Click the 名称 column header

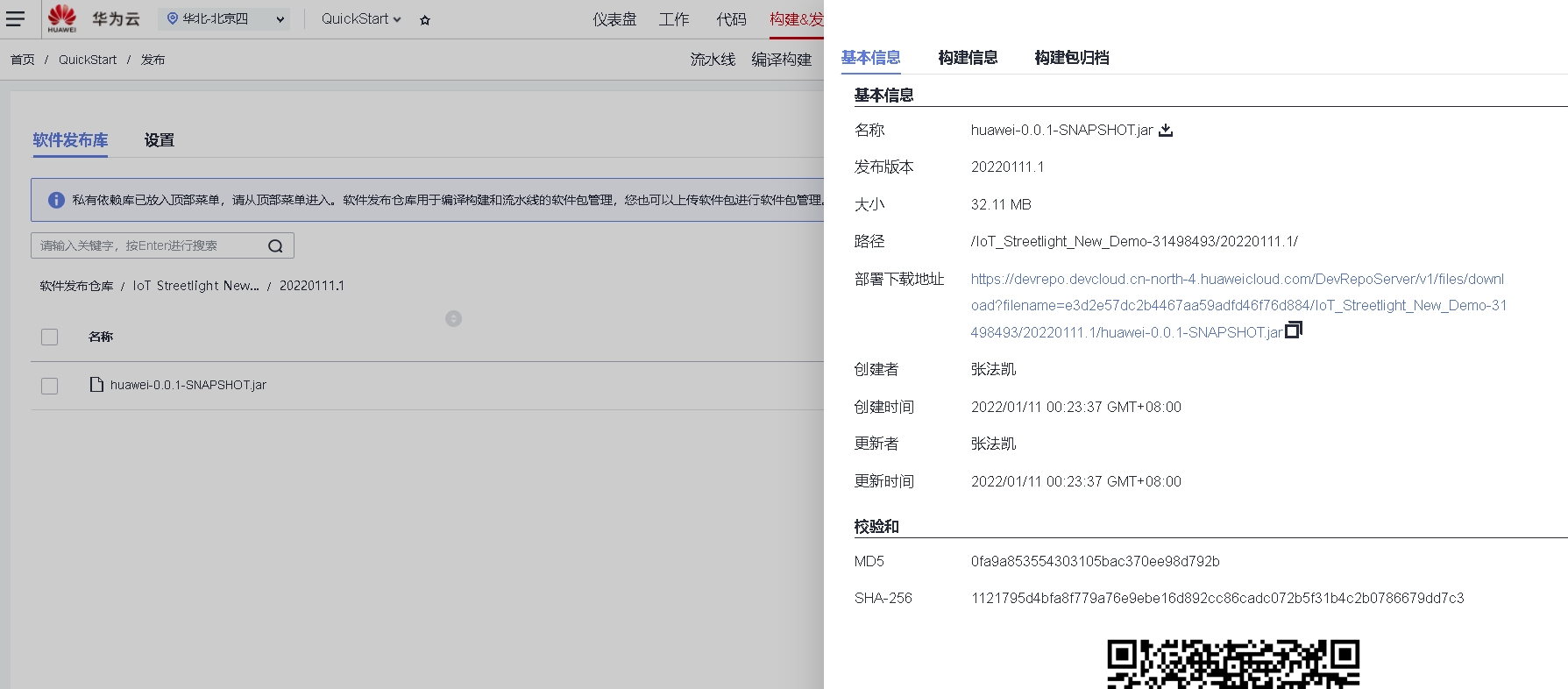click(101, 337)
